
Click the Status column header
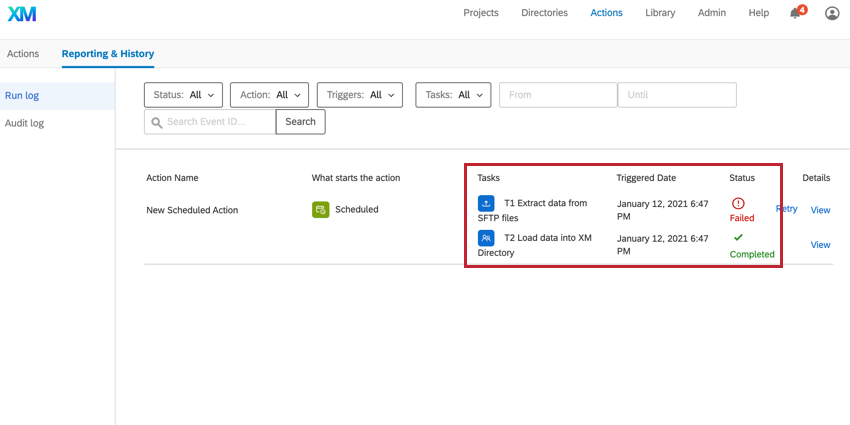pyautogui.click(x=742, y=178)
